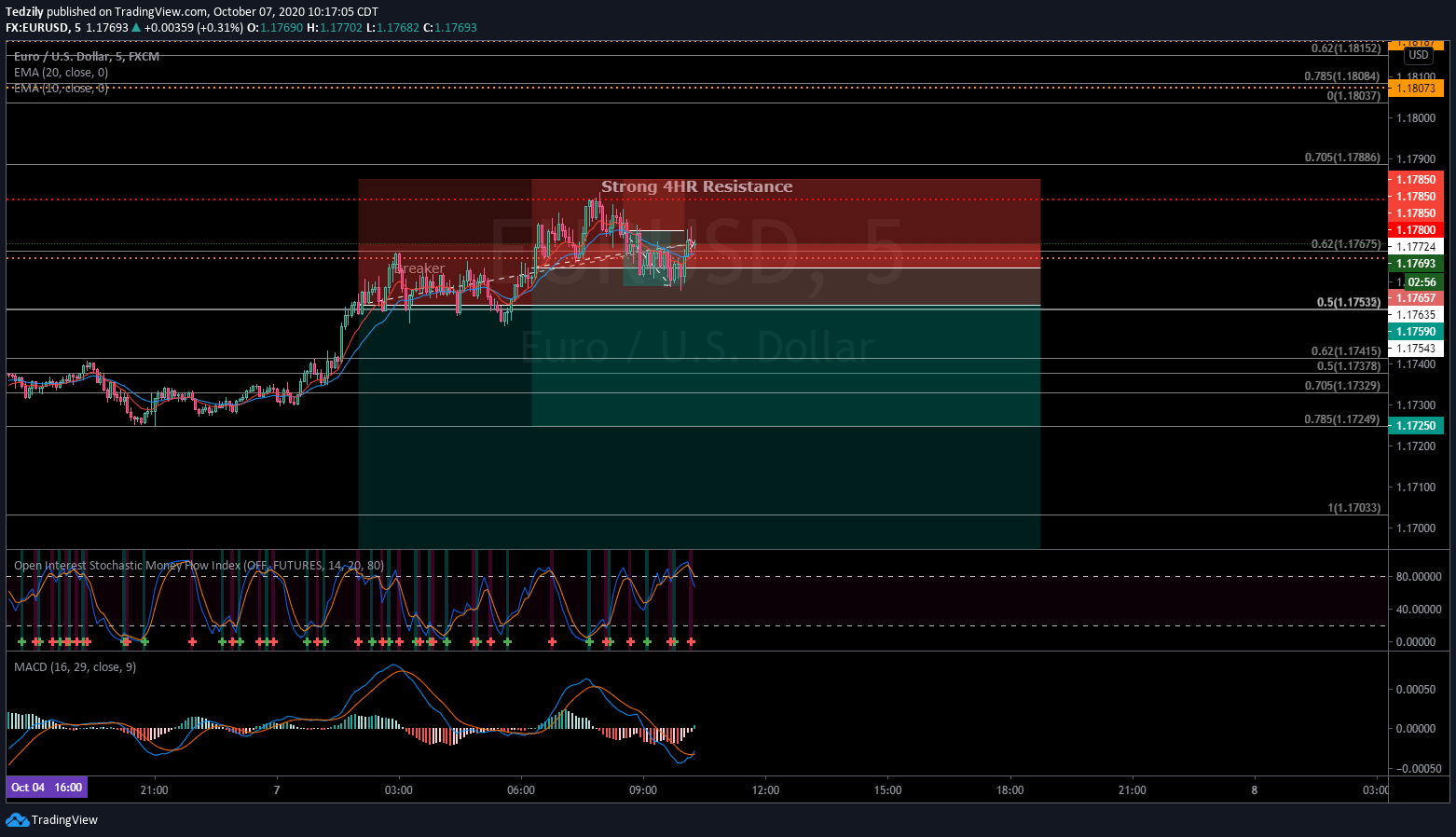The width and height of the screenshot is (1456, 837).
Task: Click the 09:00 time axis label
Action: click(x=643, y=790)
